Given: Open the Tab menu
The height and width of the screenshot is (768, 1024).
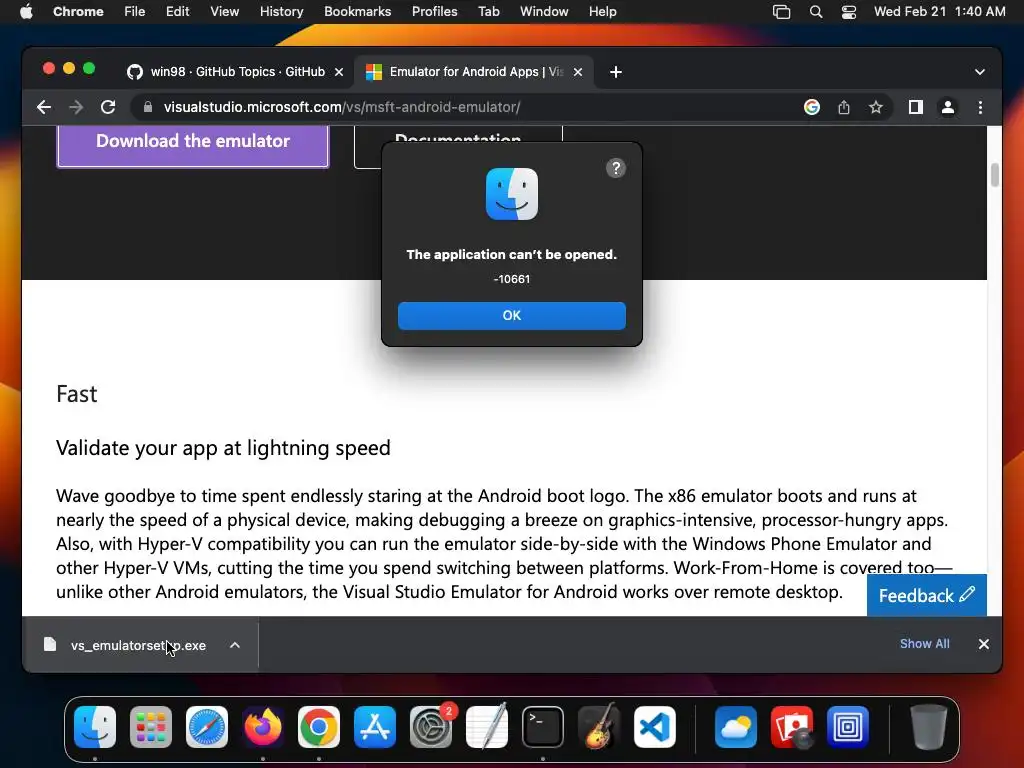Looking at the screenshot, I should [x=488, y=12].
